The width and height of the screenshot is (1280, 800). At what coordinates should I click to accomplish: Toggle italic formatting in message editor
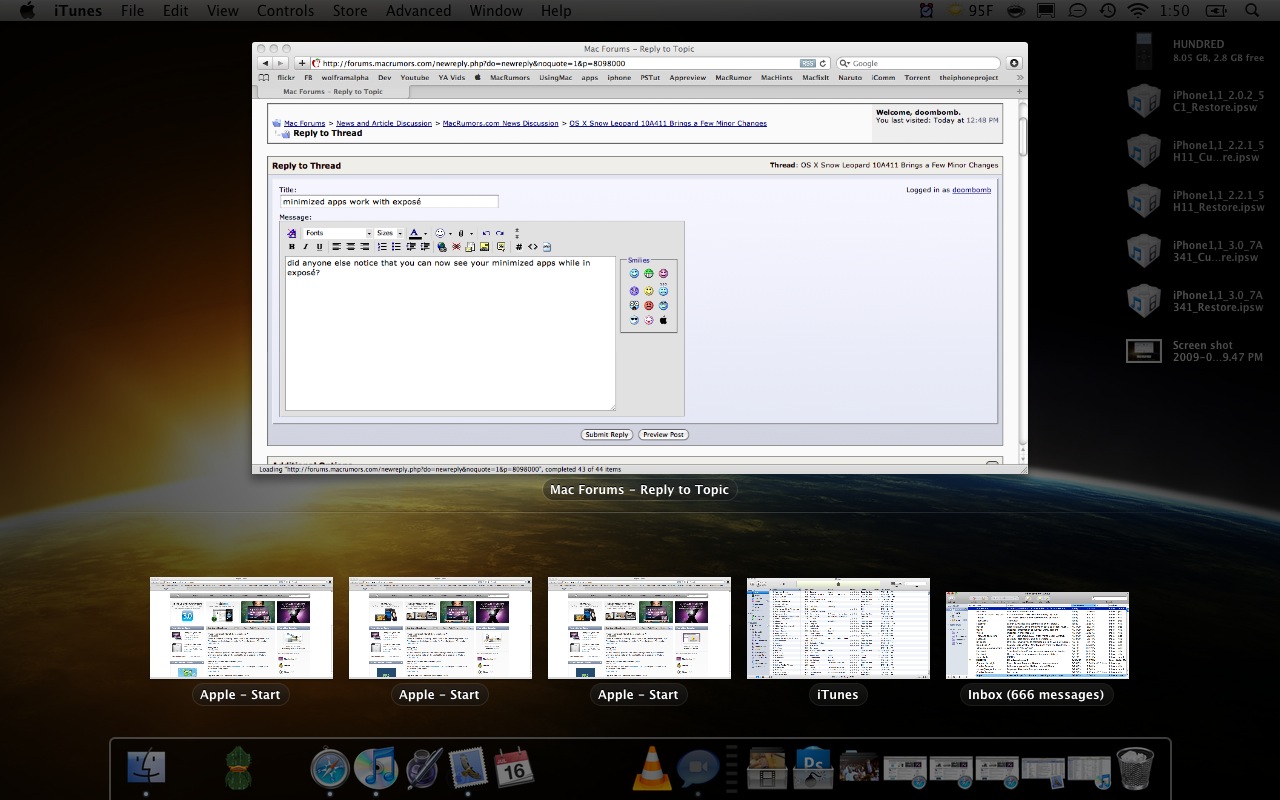306,246
